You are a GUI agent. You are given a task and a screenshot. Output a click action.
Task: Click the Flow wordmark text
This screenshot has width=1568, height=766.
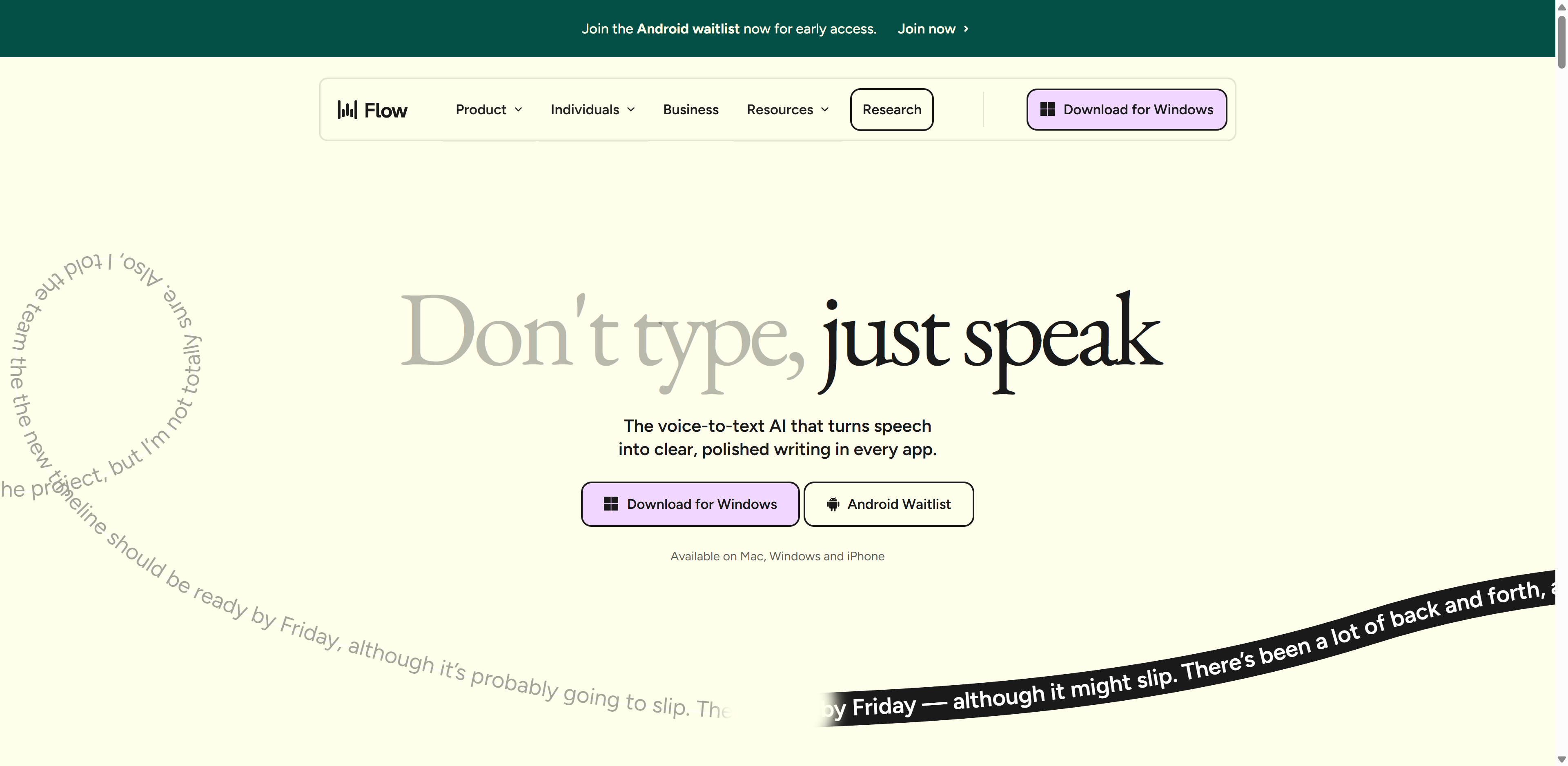[x=385, y=110]
